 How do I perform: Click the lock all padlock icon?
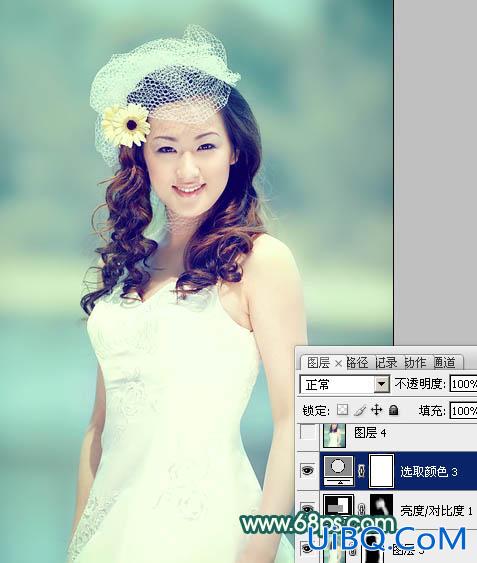393,410
